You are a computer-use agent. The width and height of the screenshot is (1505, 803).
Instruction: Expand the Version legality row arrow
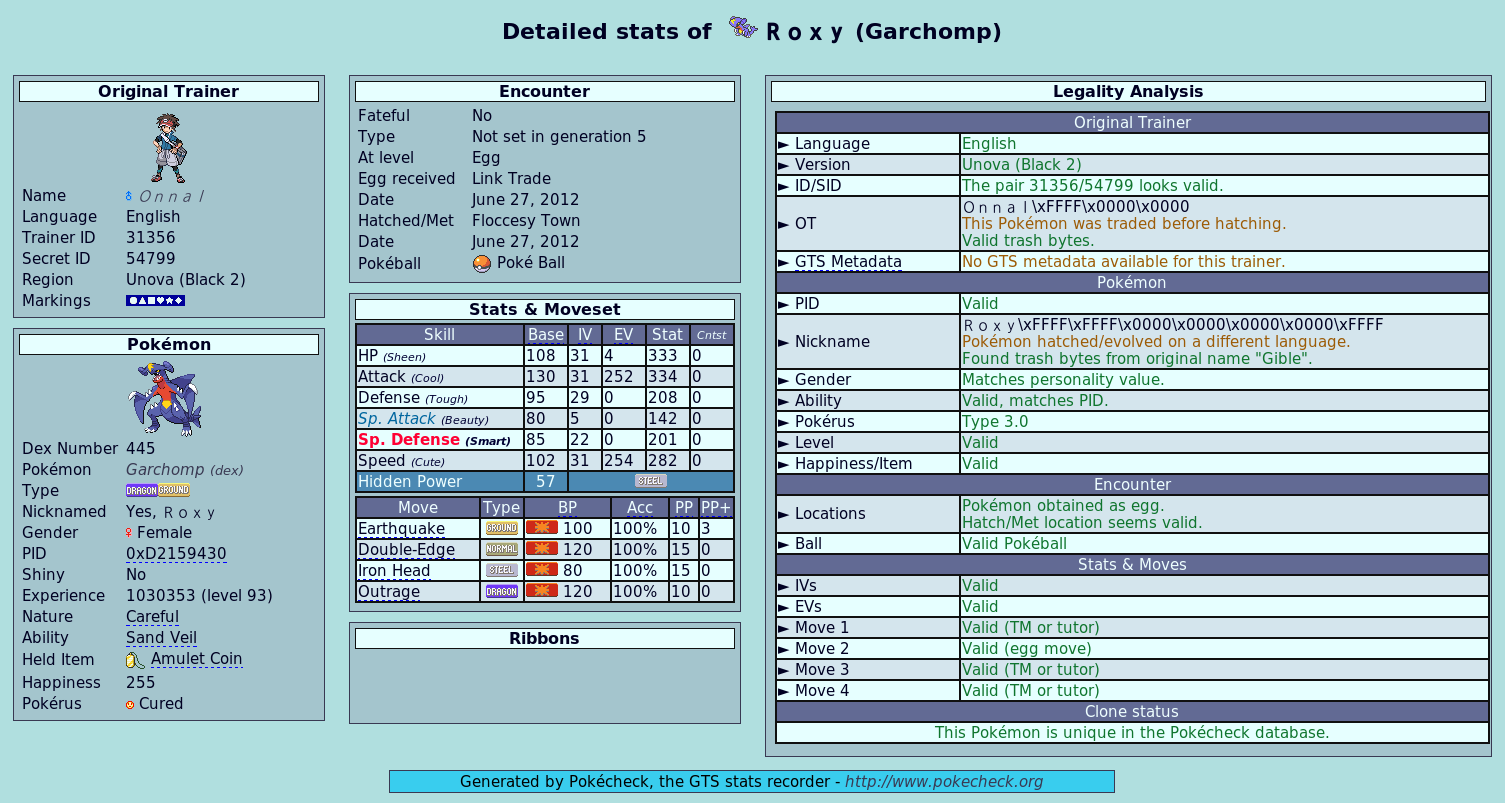pos(784,165)
